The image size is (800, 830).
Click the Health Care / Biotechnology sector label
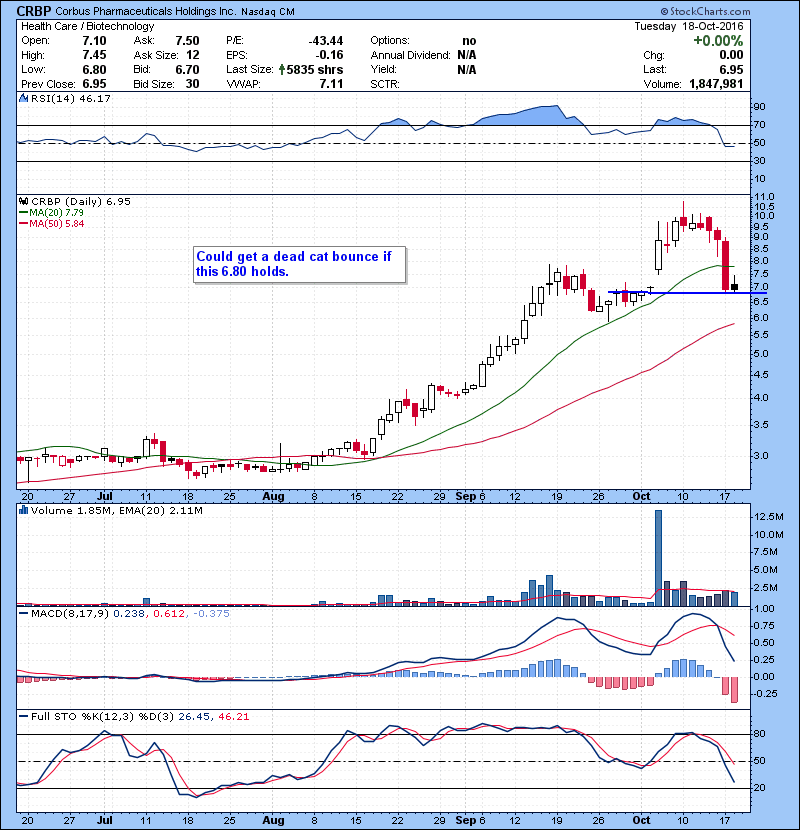coord(88,26)
